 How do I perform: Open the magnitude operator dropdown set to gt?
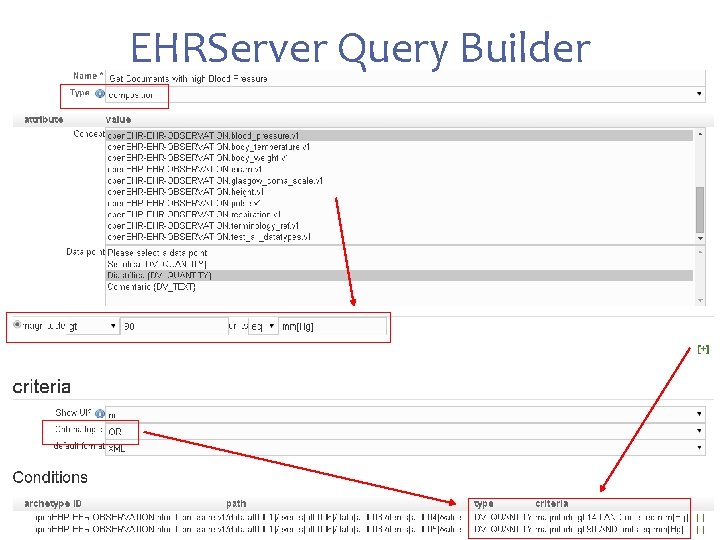click(92, 326)
